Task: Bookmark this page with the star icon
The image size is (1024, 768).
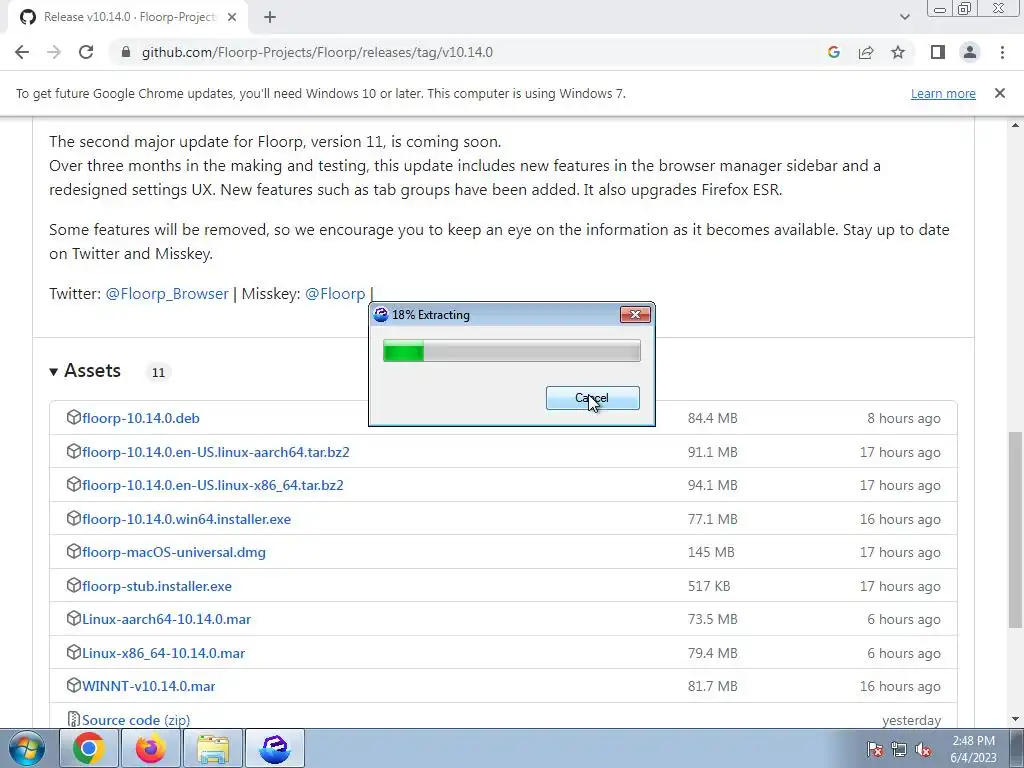Action: pos(898,52)
